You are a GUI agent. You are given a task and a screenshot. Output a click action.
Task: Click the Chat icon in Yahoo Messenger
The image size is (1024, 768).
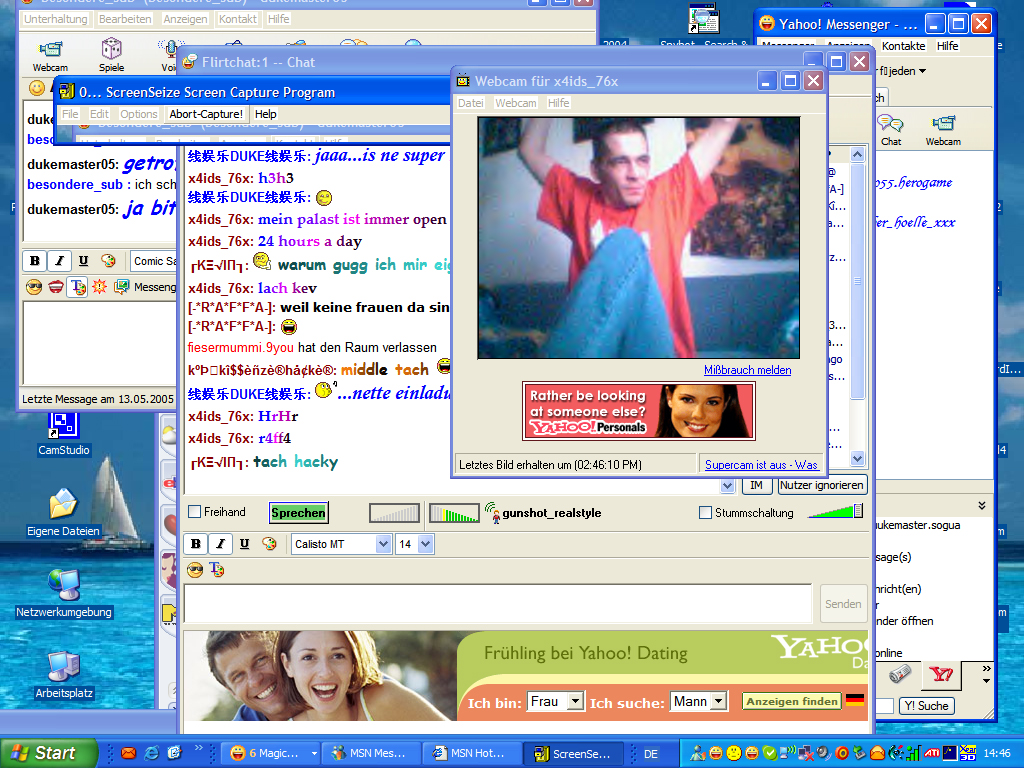pyautogui.click(x=890, y=129)
